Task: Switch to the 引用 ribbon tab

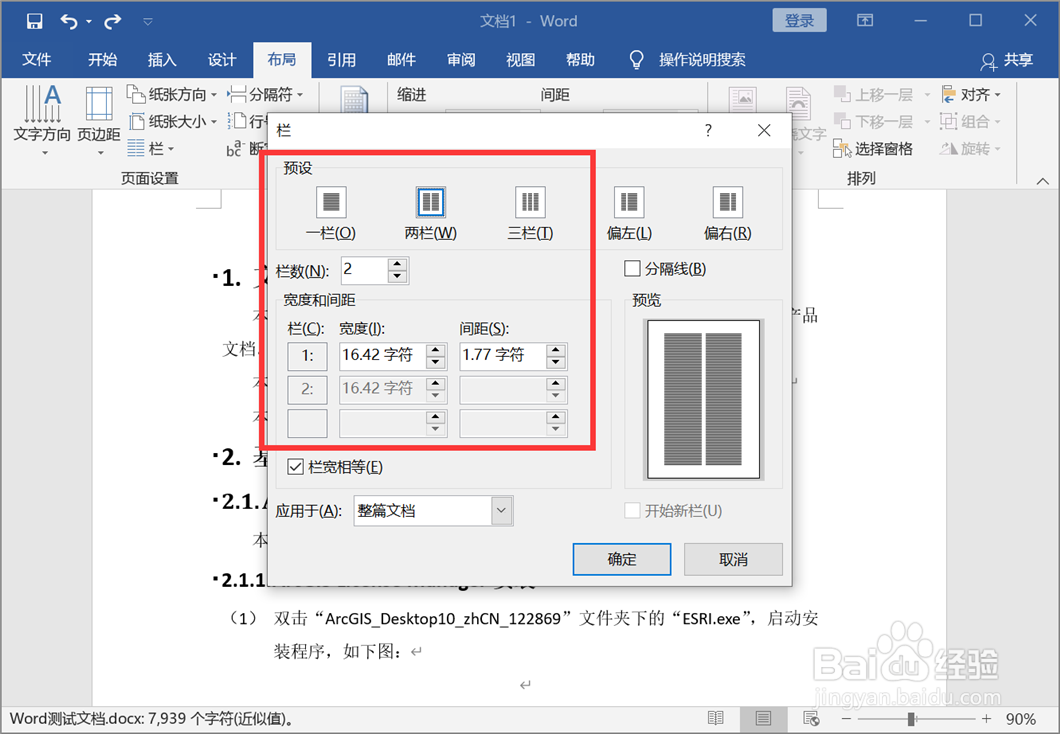Action: (341, 59)
